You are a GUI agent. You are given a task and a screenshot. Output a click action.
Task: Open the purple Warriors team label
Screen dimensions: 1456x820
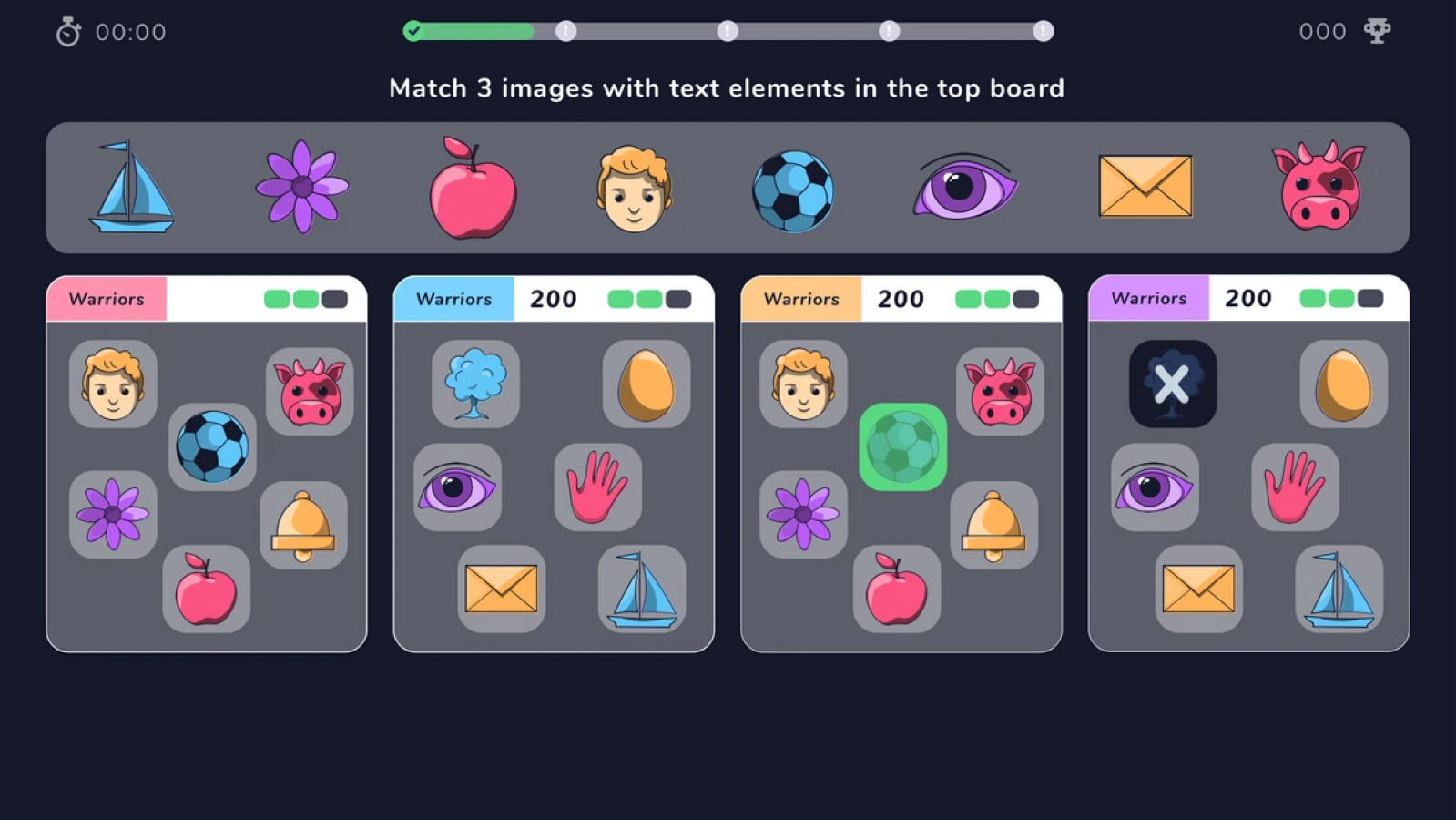pyautogui.click(x=1149, y=298)
